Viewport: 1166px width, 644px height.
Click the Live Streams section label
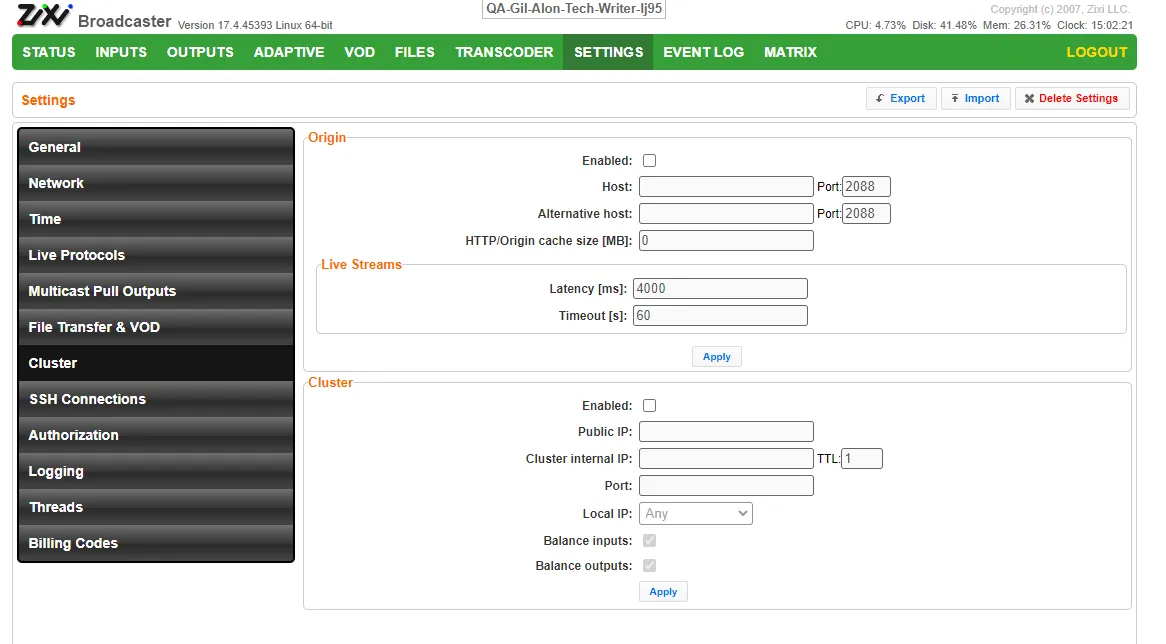tap(361, 265)
